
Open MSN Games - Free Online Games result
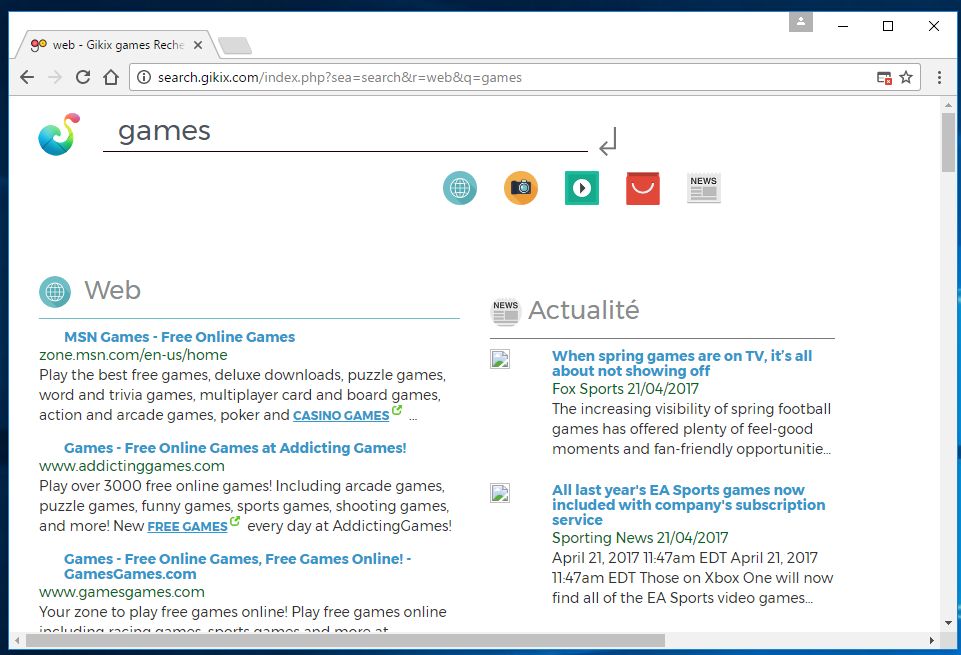pos(180,337)
